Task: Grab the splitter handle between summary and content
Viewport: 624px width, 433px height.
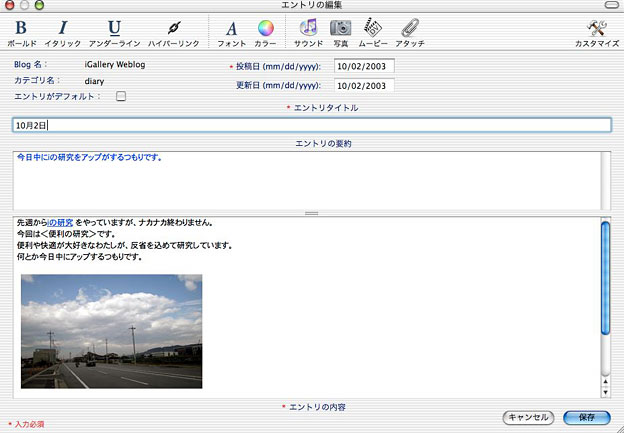Action: tap(312, 213)
